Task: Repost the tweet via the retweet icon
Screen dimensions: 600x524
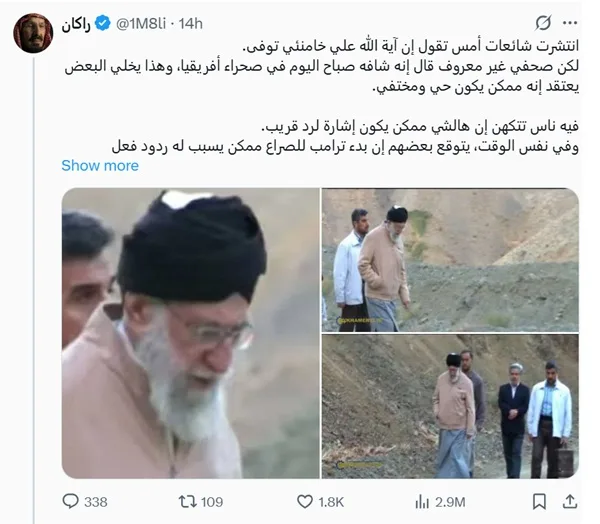Action: (188, 501)
